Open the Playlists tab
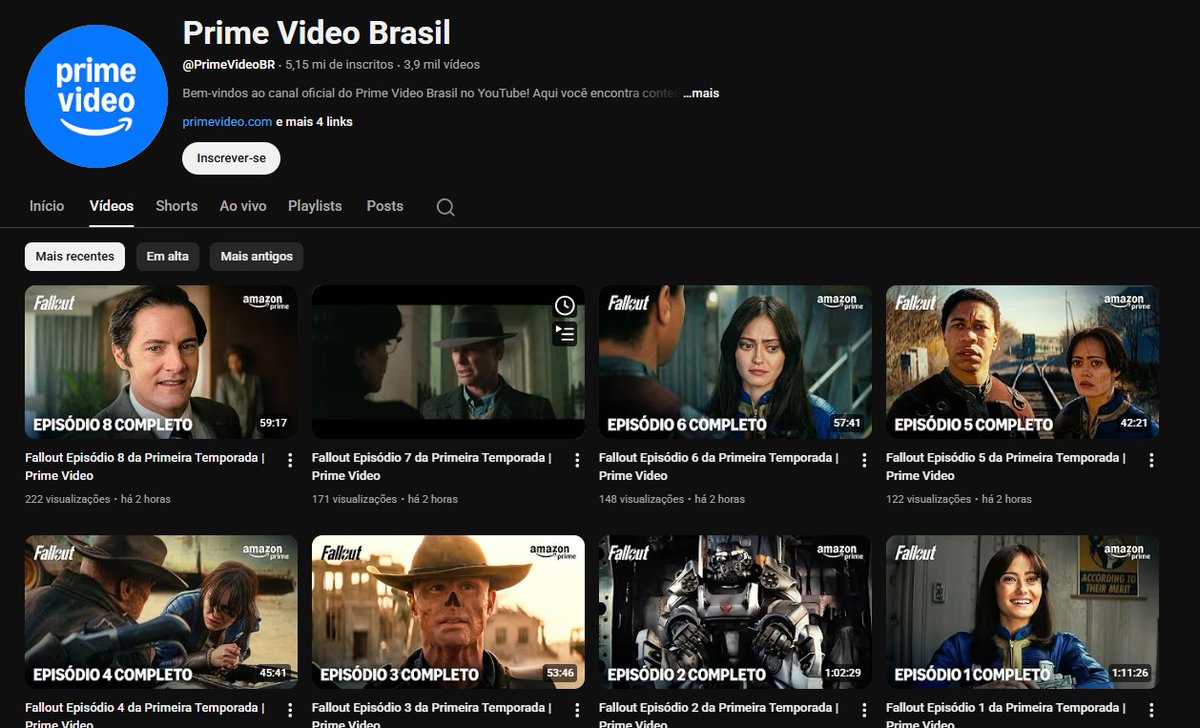The width and height of the screenshot is (1200, 728). click(x=314, y=206)
